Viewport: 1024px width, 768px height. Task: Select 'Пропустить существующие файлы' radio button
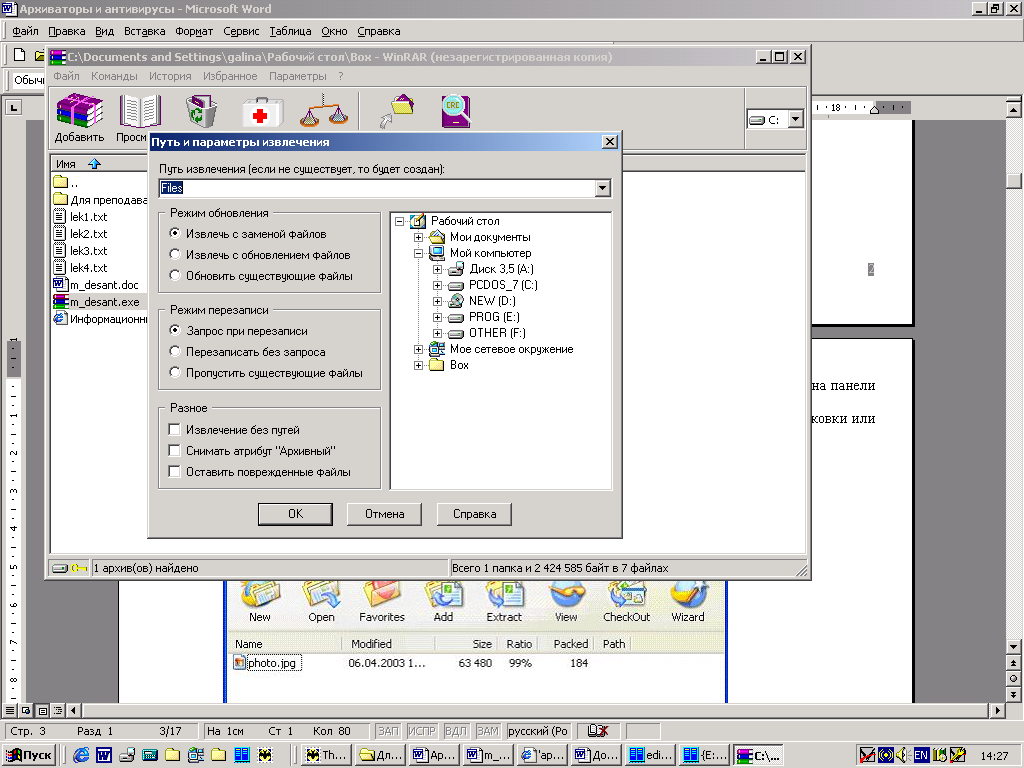click(x=174, y=372)
